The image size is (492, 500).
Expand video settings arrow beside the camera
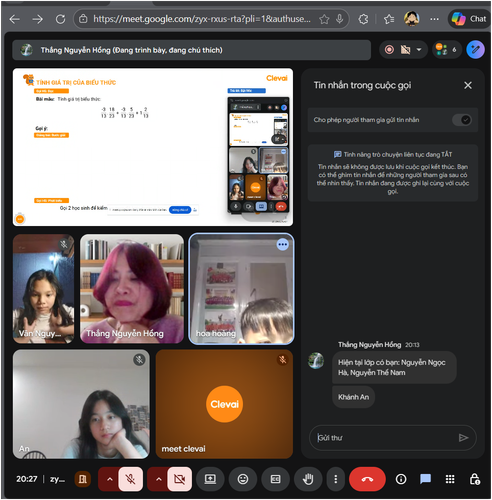tap(159, 479)
